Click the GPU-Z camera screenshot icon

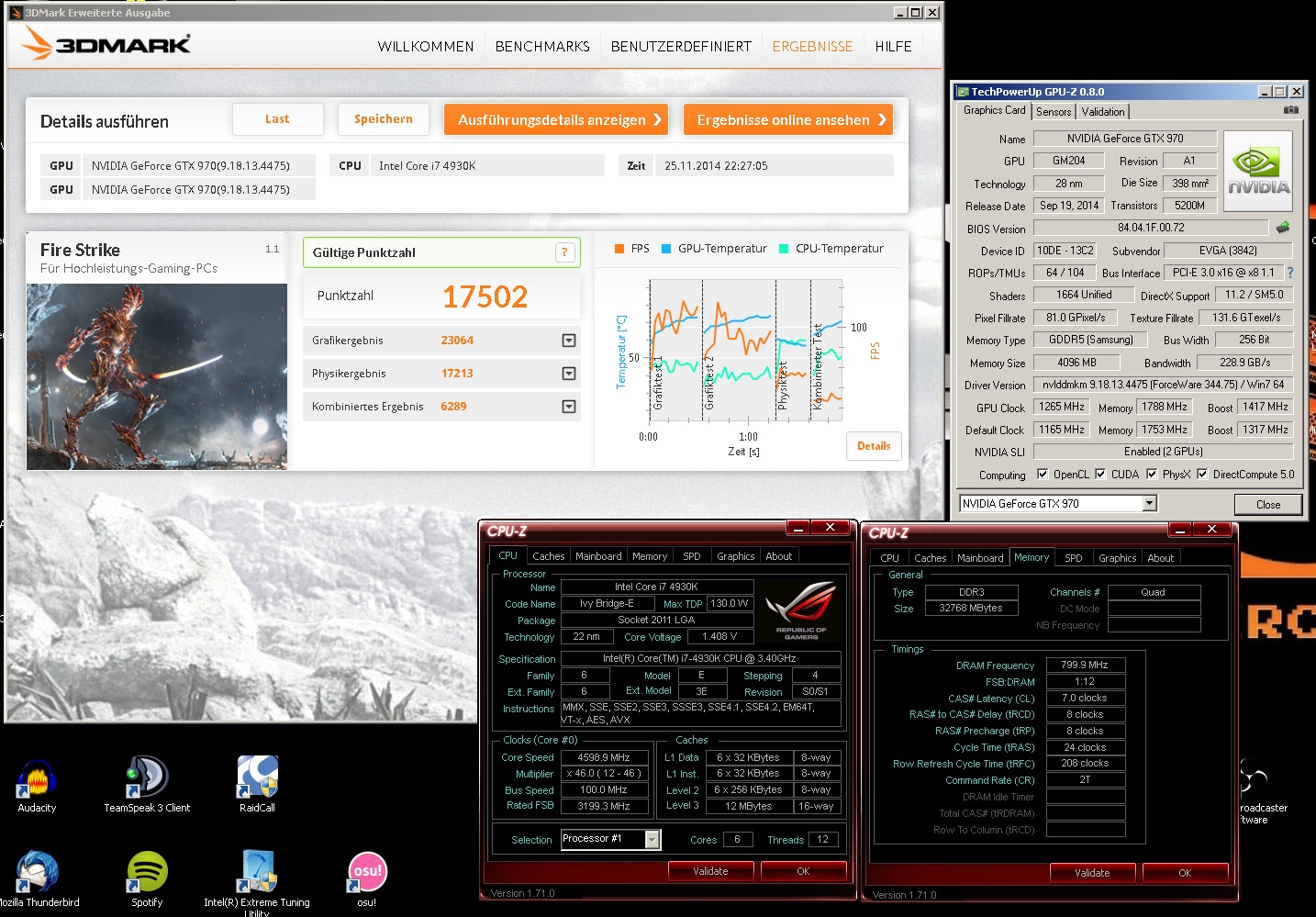click(x=1290, y=110)
